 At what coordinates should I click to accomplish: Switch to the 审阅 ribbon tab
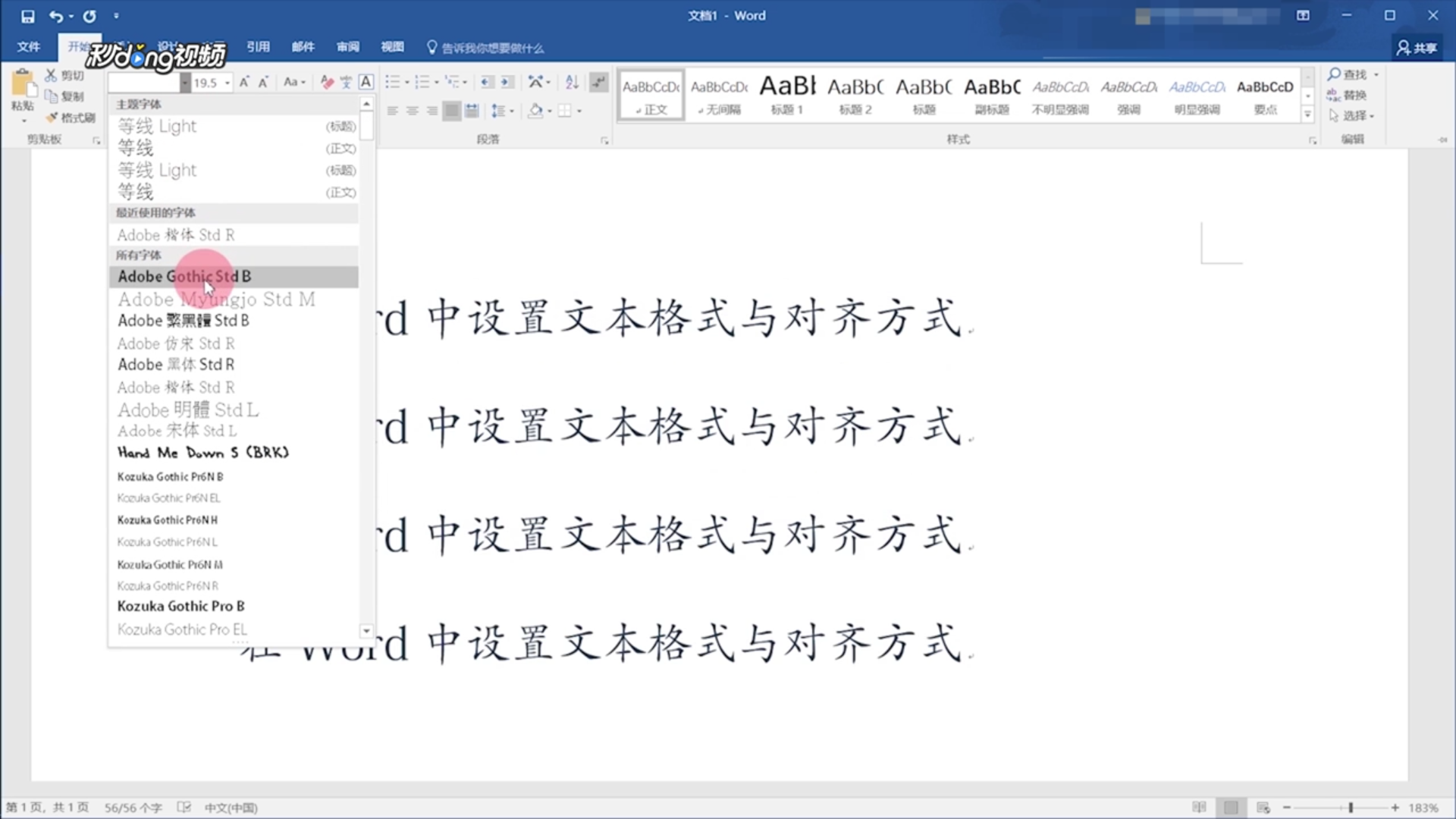tap(347, 47)
